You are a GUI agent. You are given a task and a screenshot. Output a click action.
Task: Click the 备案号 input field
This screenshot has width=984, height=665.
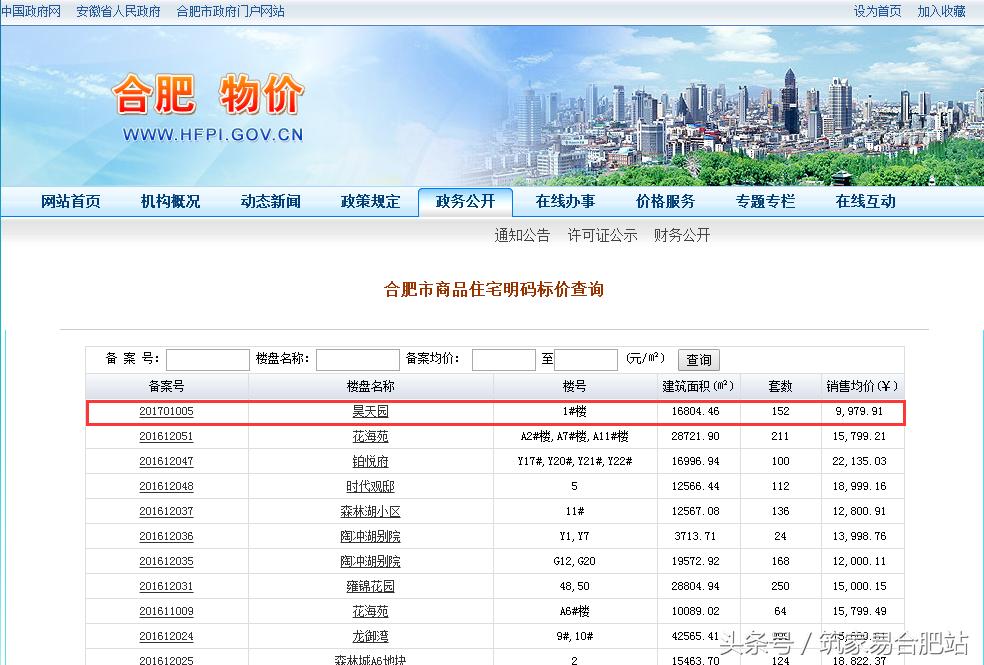(207, 358)
